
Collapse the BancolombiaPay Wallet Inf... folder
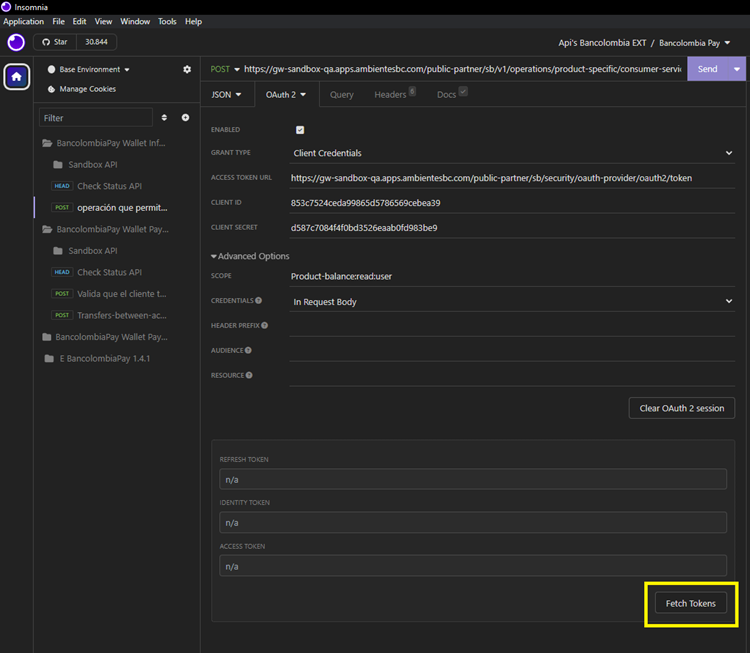[x=104, y=143]
